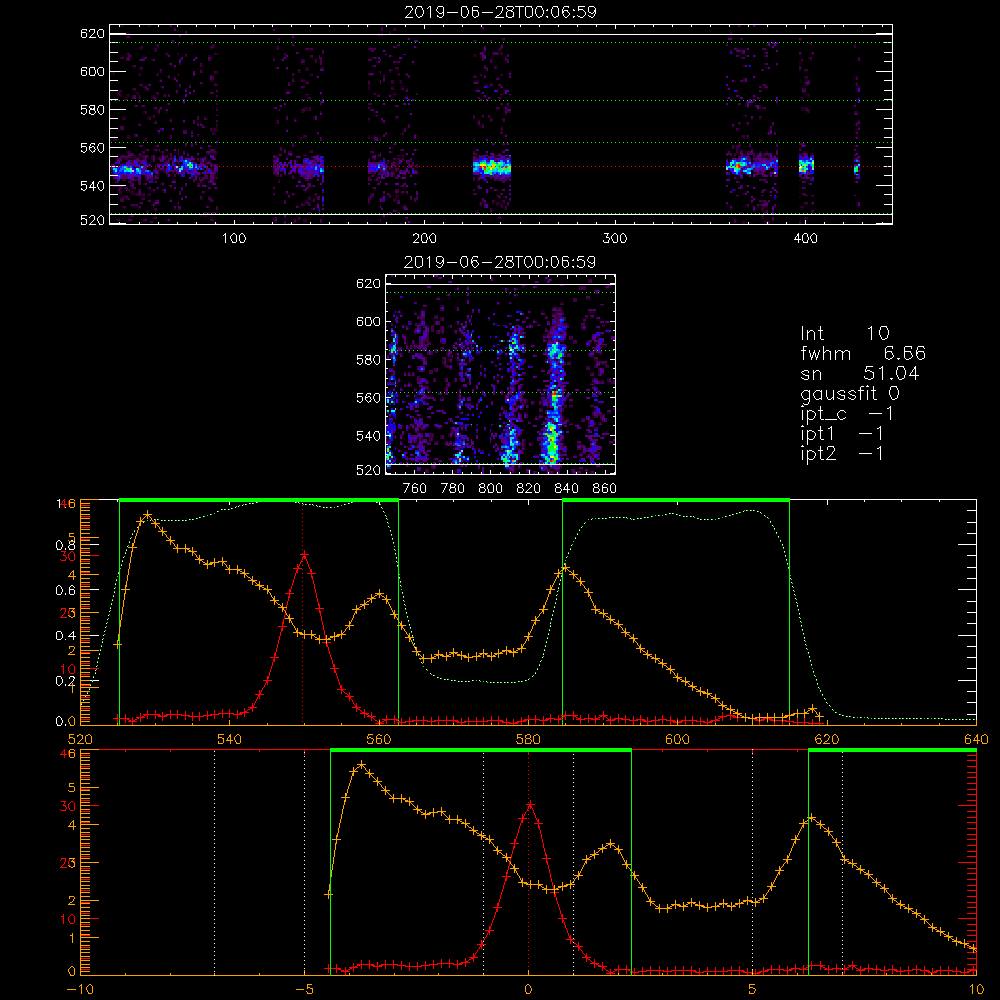The height and width of the screenshot is (1000, 1000).
Task: Click the 0.8 label on the profile plot y-axis
Action: click(x=65, y=545)
